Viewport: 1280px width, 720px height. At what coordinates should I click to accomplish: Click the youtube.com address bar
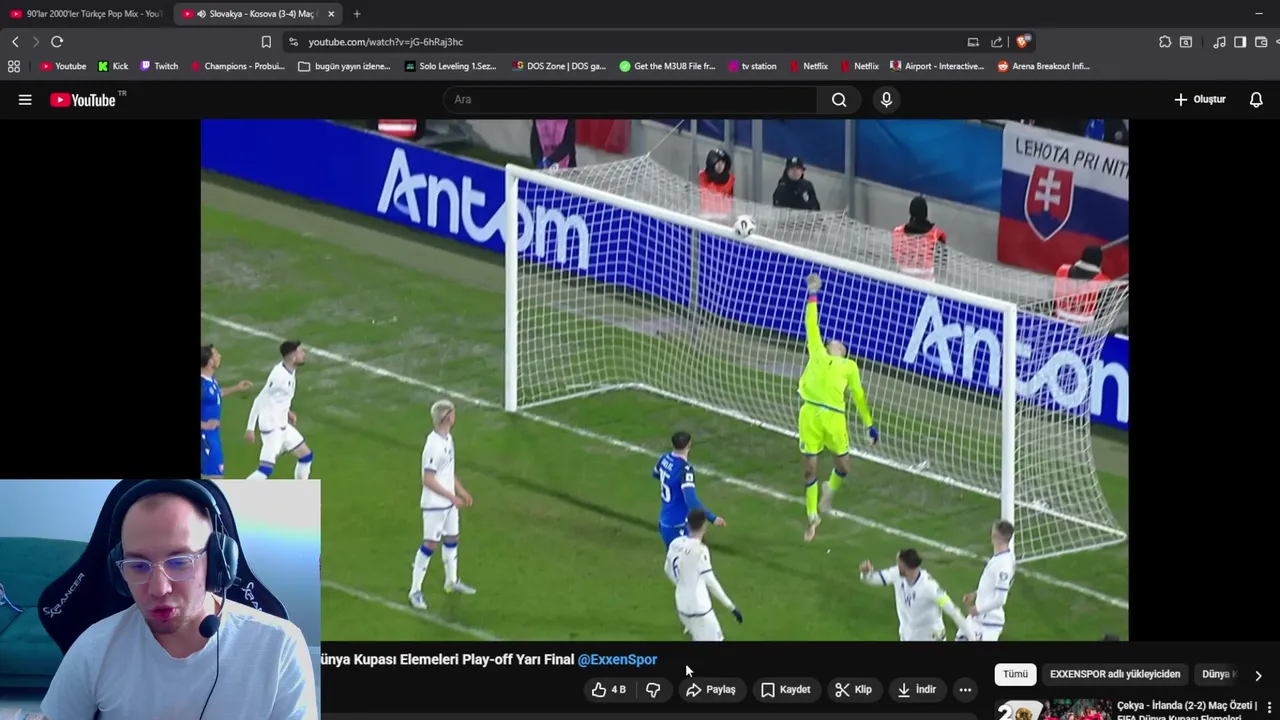click(x=630, y=42)
